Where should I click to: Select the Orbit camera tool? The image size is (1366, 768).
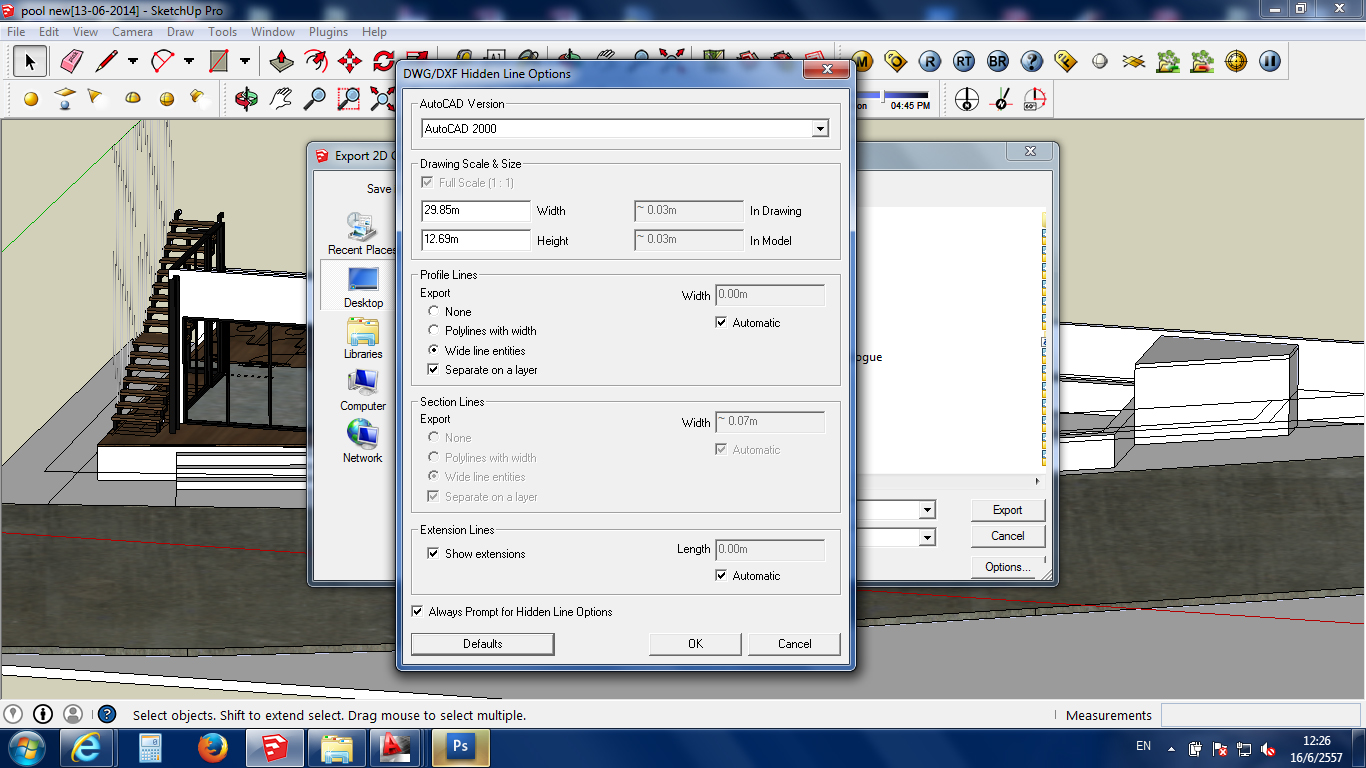pos(246,98)
